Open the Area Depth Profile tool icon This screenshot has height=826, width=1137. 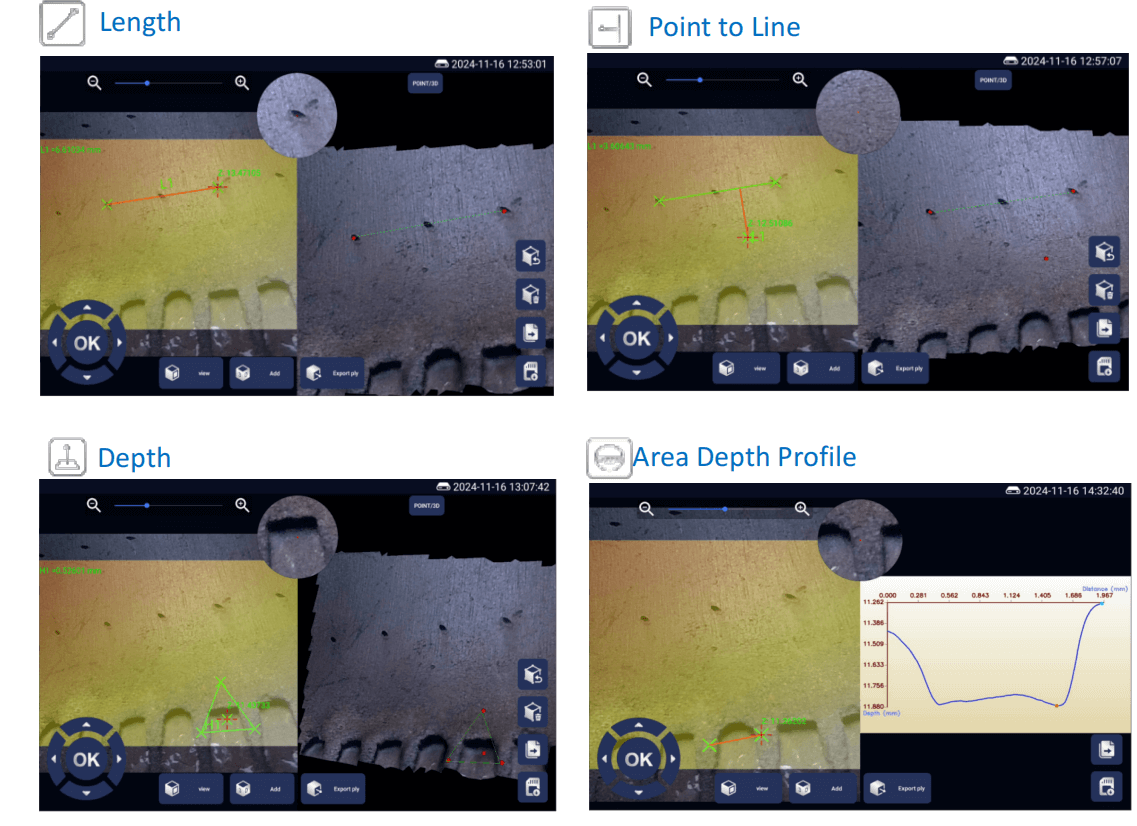[609, 458]
